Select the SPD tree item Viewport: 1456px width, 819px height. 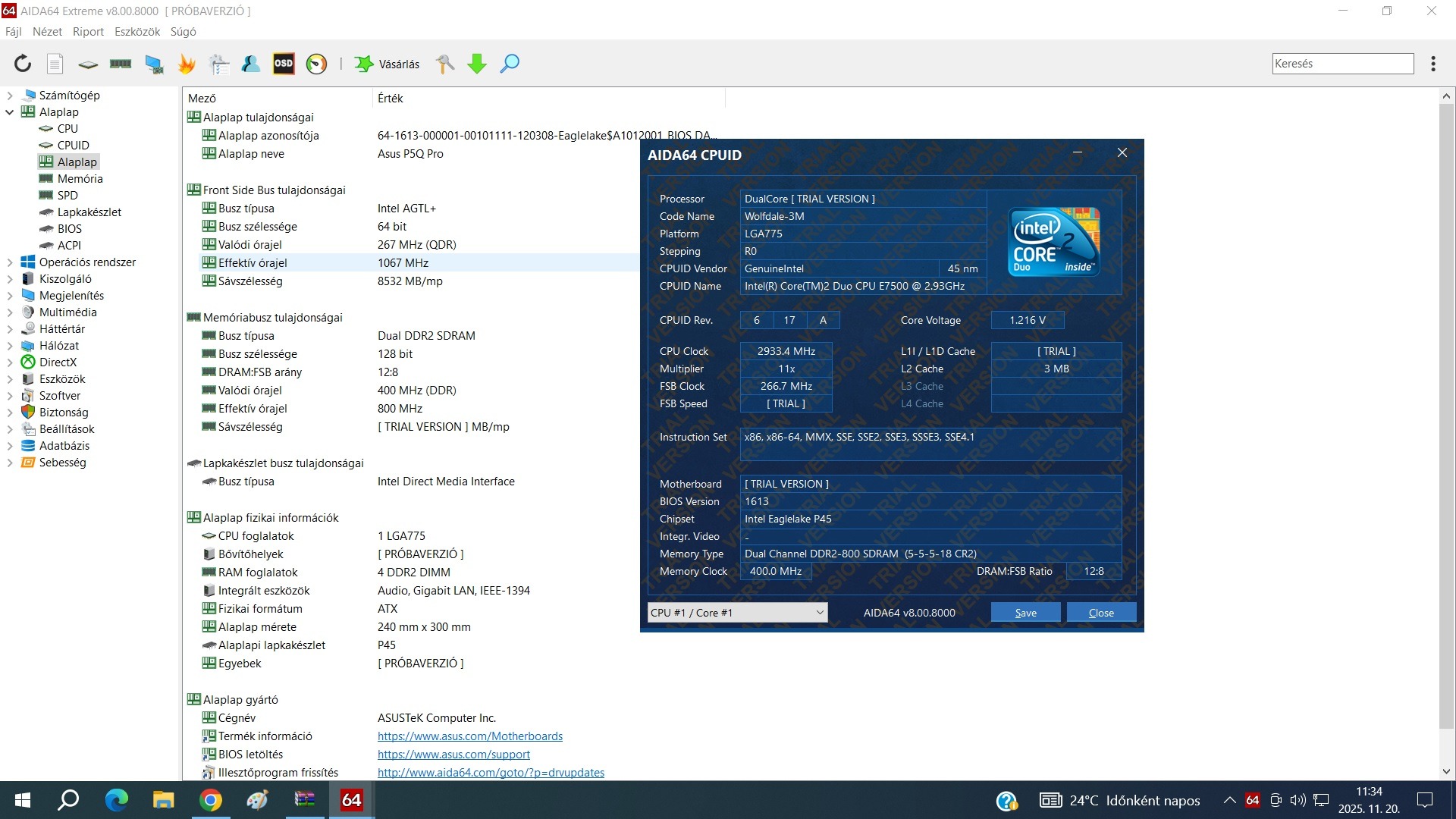tap(67, 196)
